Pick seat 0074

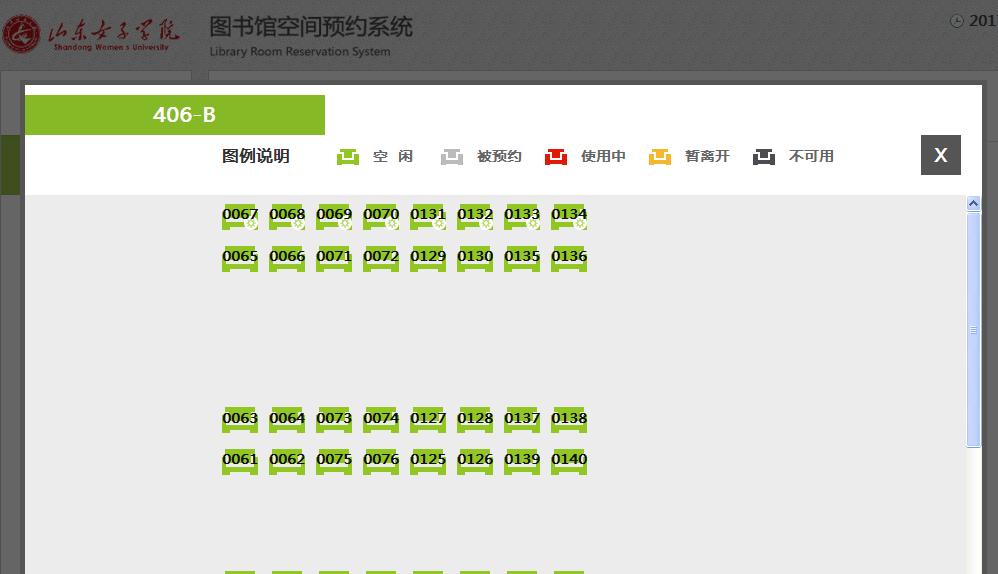click(381, 421)
